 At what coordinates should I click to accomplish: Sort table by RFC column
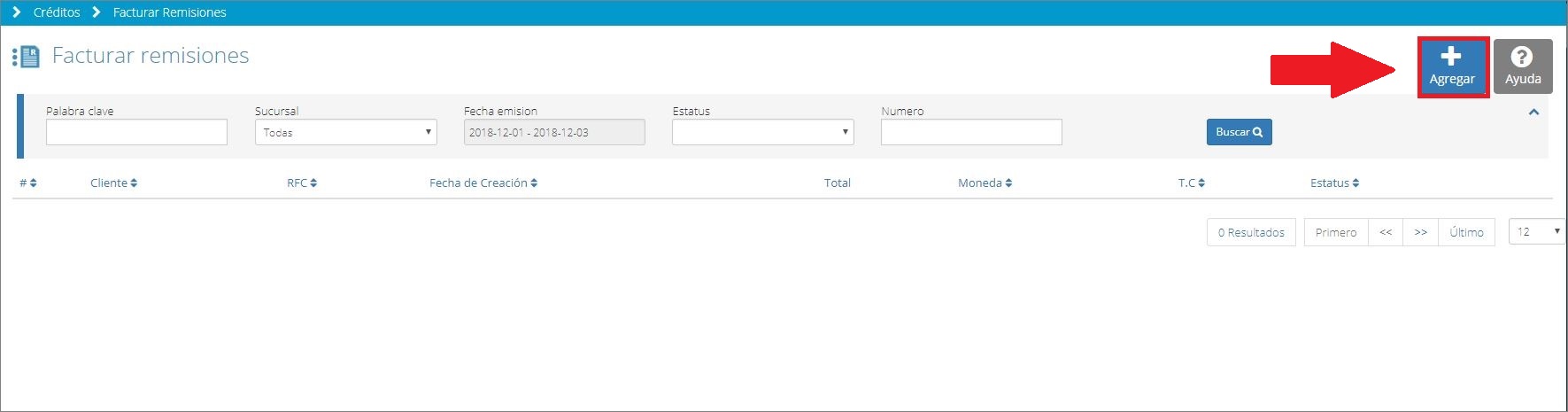[302, 183]
